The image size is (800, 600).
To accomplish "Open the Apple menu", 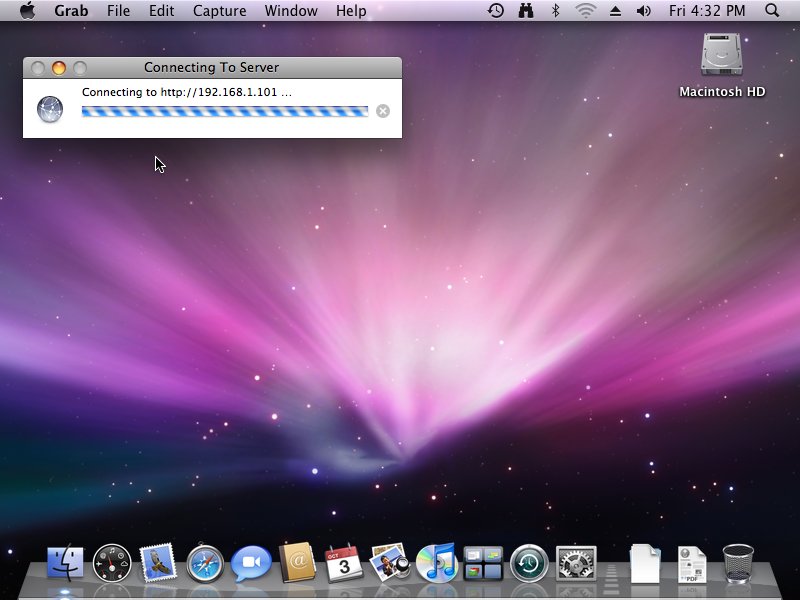I will (27, 11).
